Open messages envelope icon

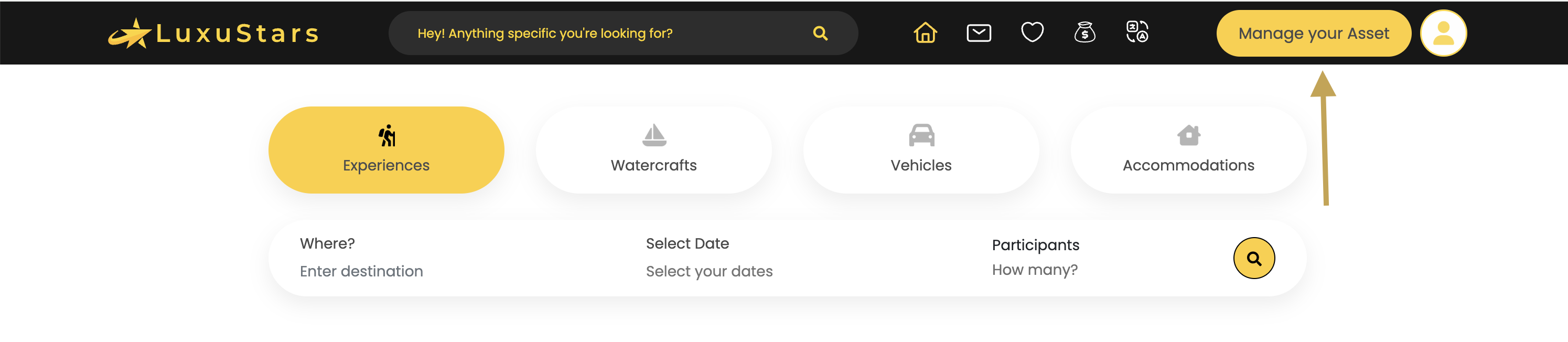(x=978, y=33)
